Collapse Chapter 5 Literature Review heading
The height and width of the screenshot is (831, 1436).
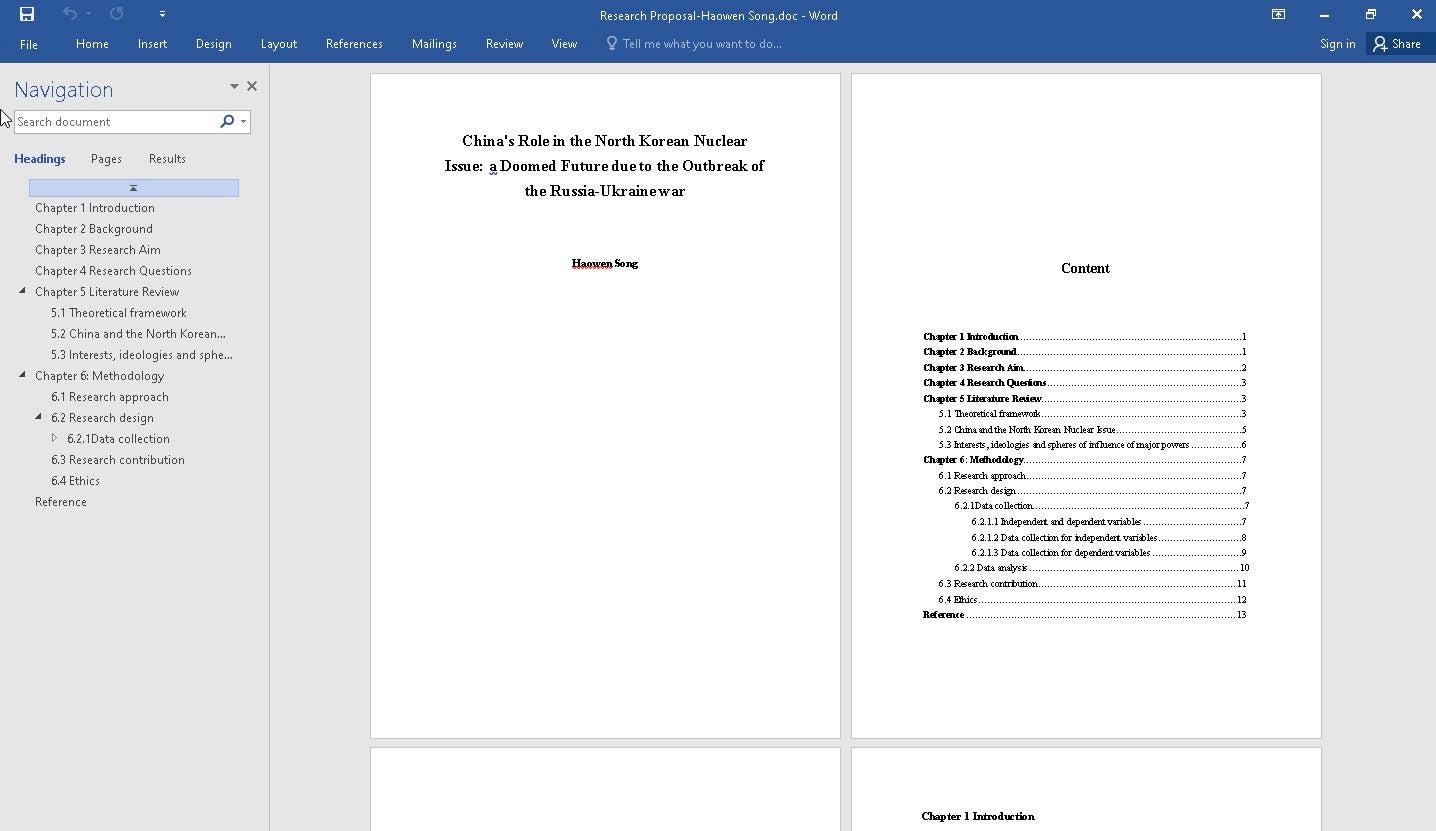tap(22, 292)
